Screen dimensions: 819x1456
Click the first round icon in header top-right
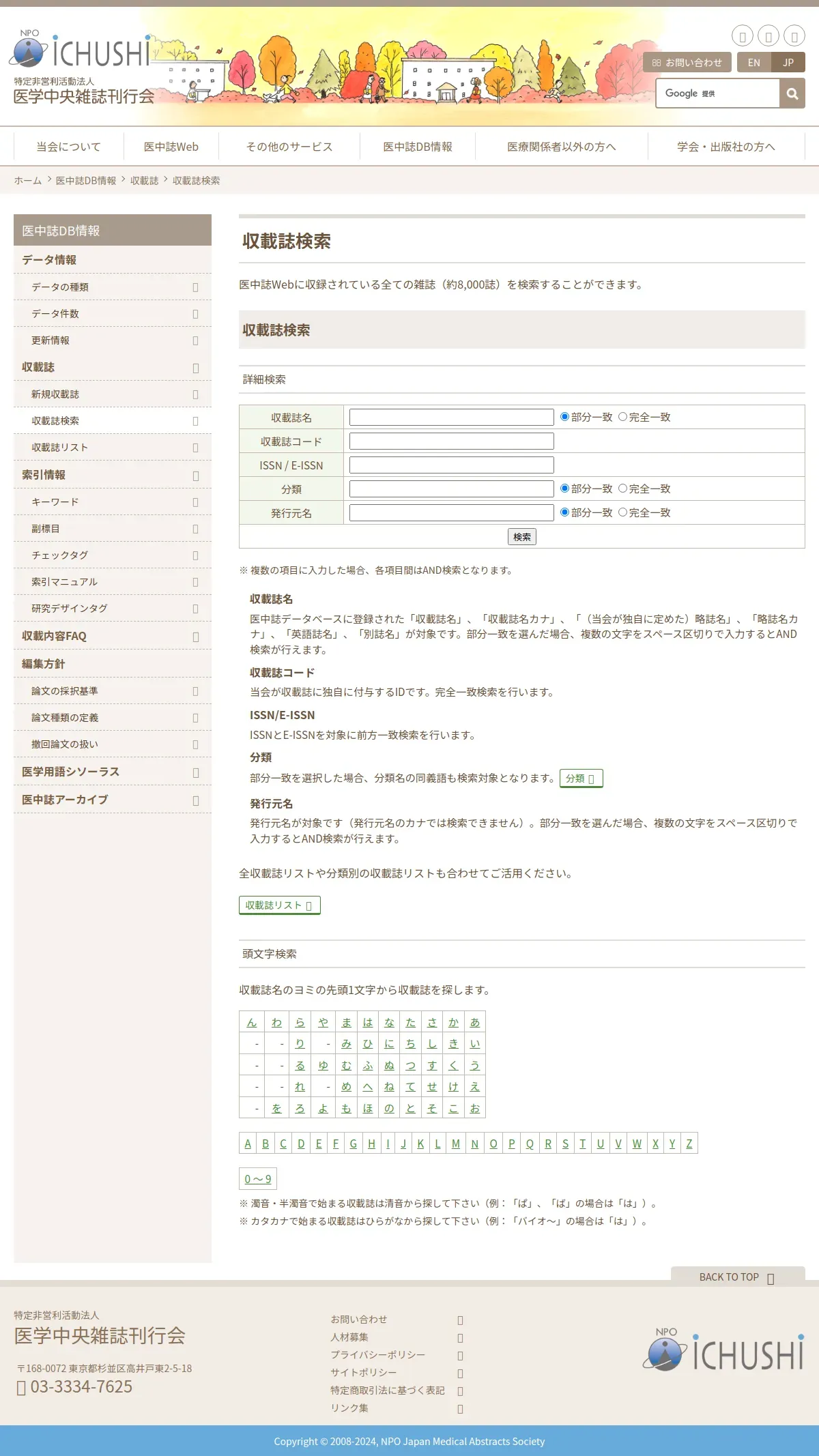pyautogui.click(x=743, y=35)
